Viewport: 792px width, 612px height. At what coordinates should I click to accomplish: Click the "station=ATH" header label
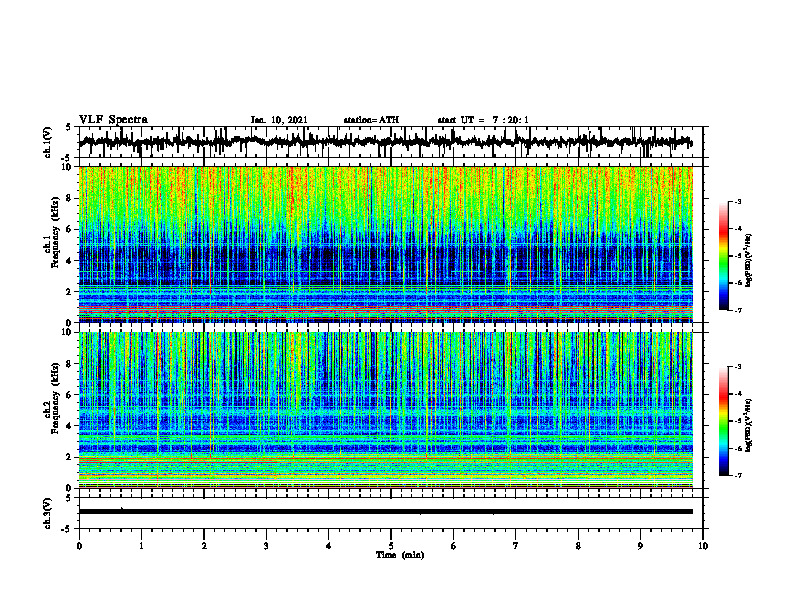371,120
